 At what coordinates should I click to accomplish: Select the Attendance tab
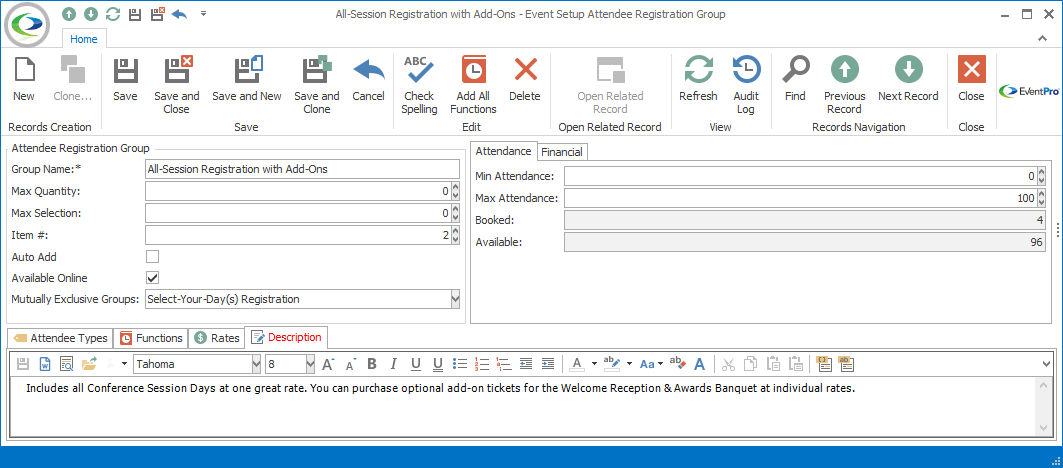503,151
